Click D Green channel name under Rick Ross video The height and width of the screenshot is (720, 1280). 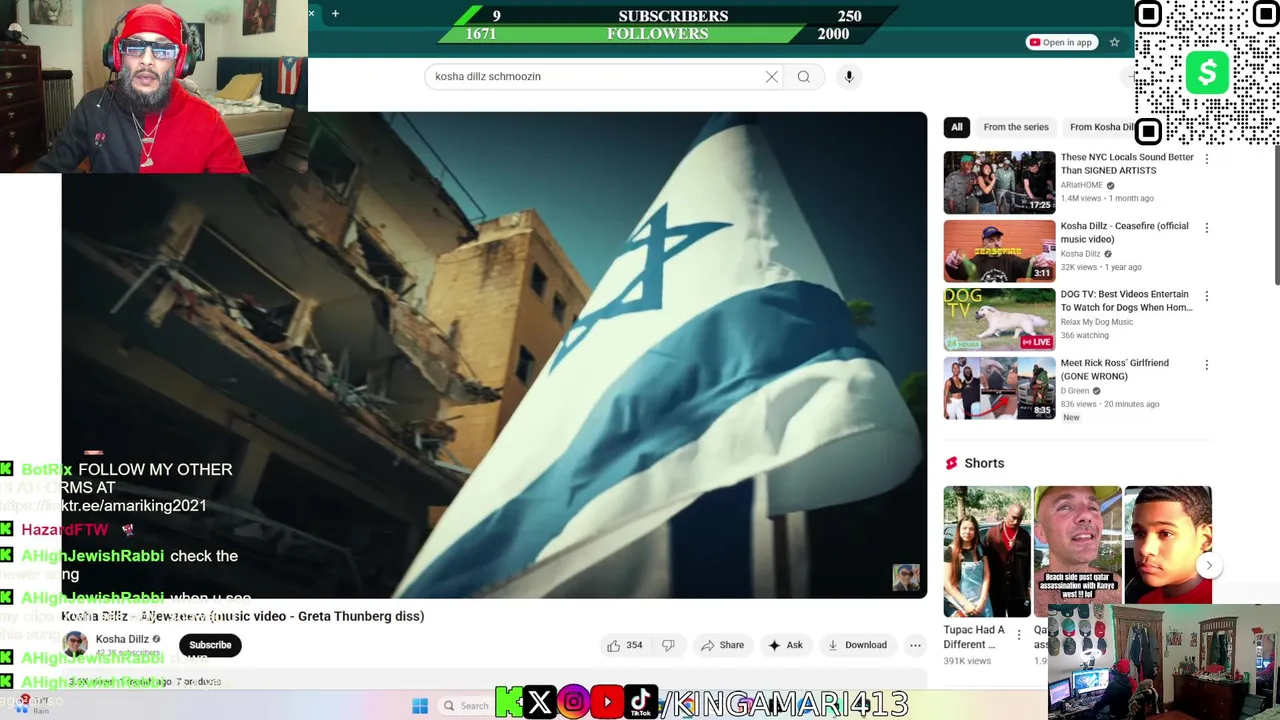[1075, 391]
